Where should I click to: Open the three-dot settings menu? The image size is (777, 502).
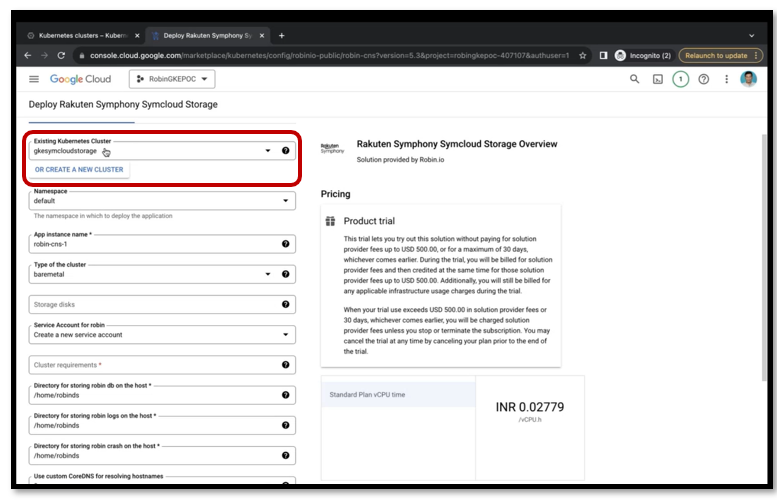pos(726,79)
